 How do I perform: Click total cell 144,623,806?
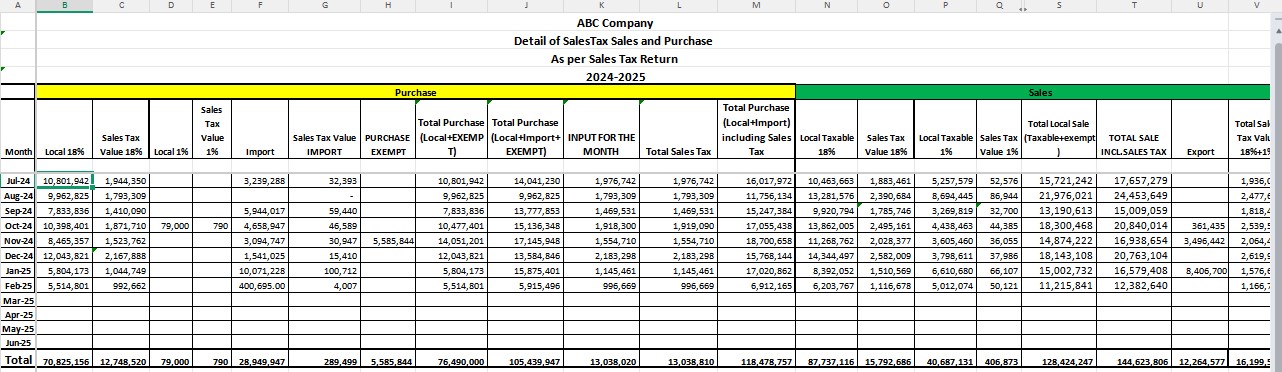(1133, 359)
